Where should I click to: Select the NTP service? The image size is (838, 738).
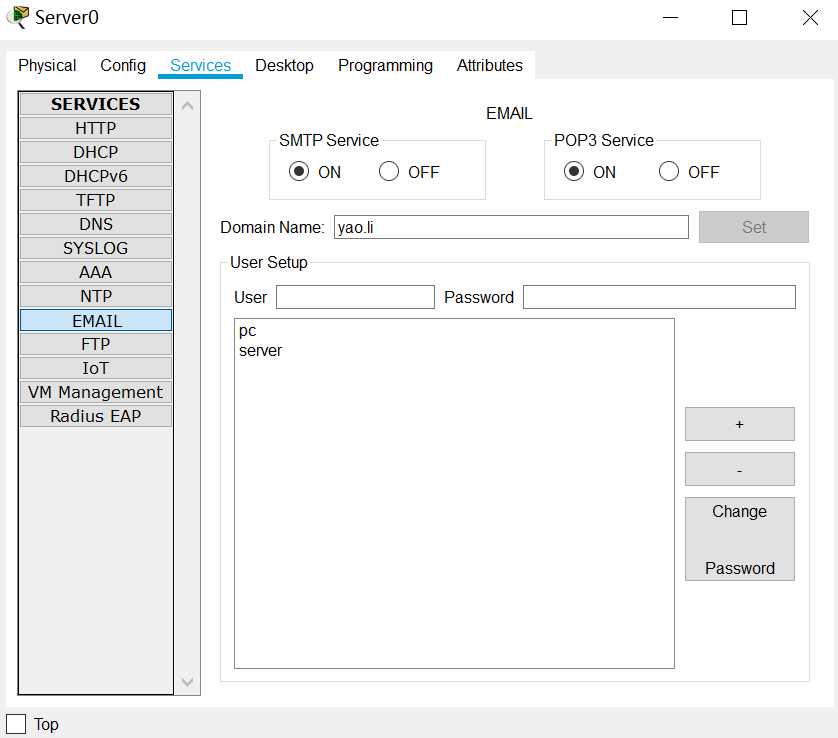point(96,297)
